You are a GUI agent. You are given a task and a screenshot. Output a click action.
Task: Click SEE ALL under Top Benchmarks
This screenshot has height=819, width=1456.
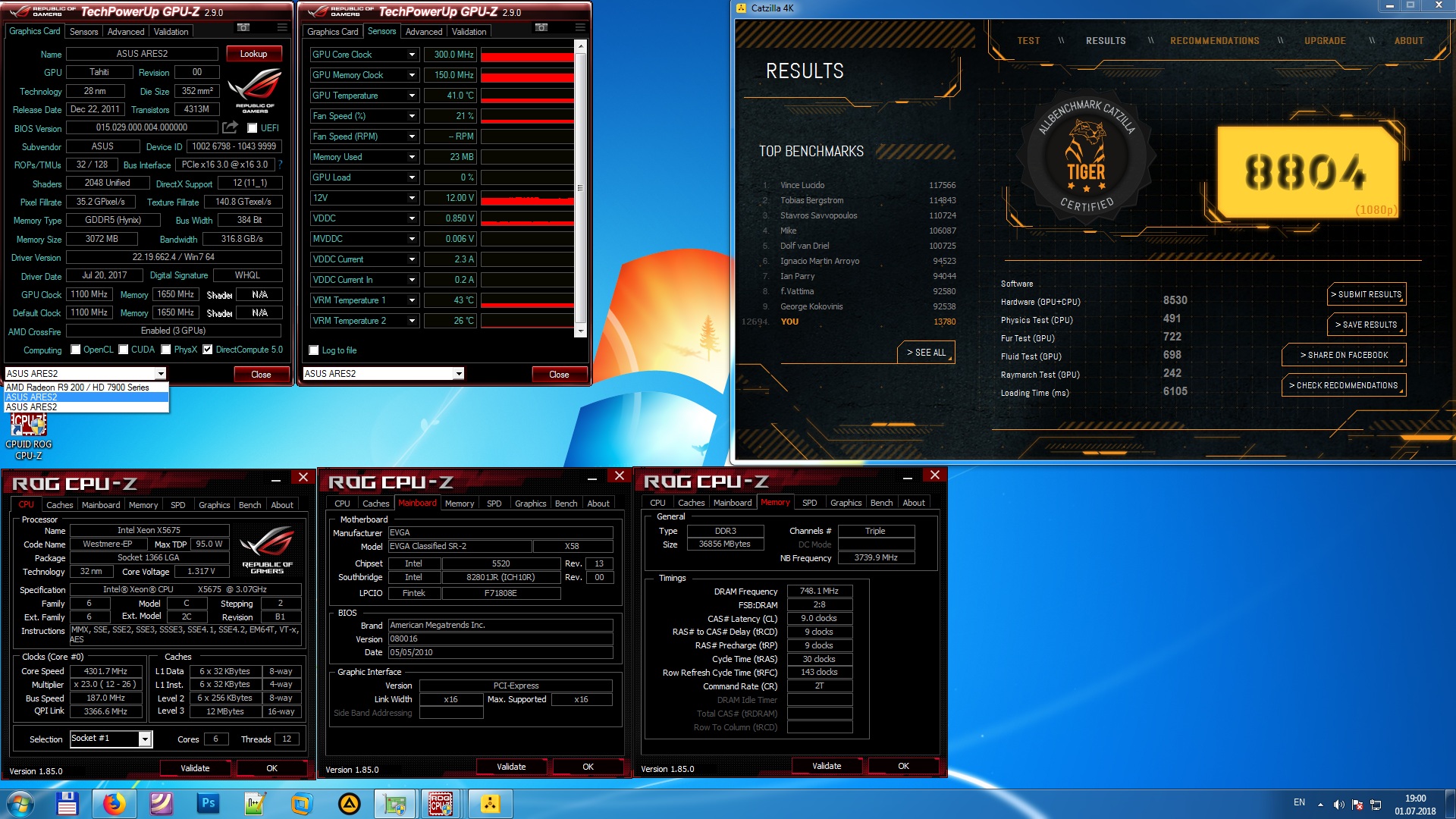pos(927,353)
